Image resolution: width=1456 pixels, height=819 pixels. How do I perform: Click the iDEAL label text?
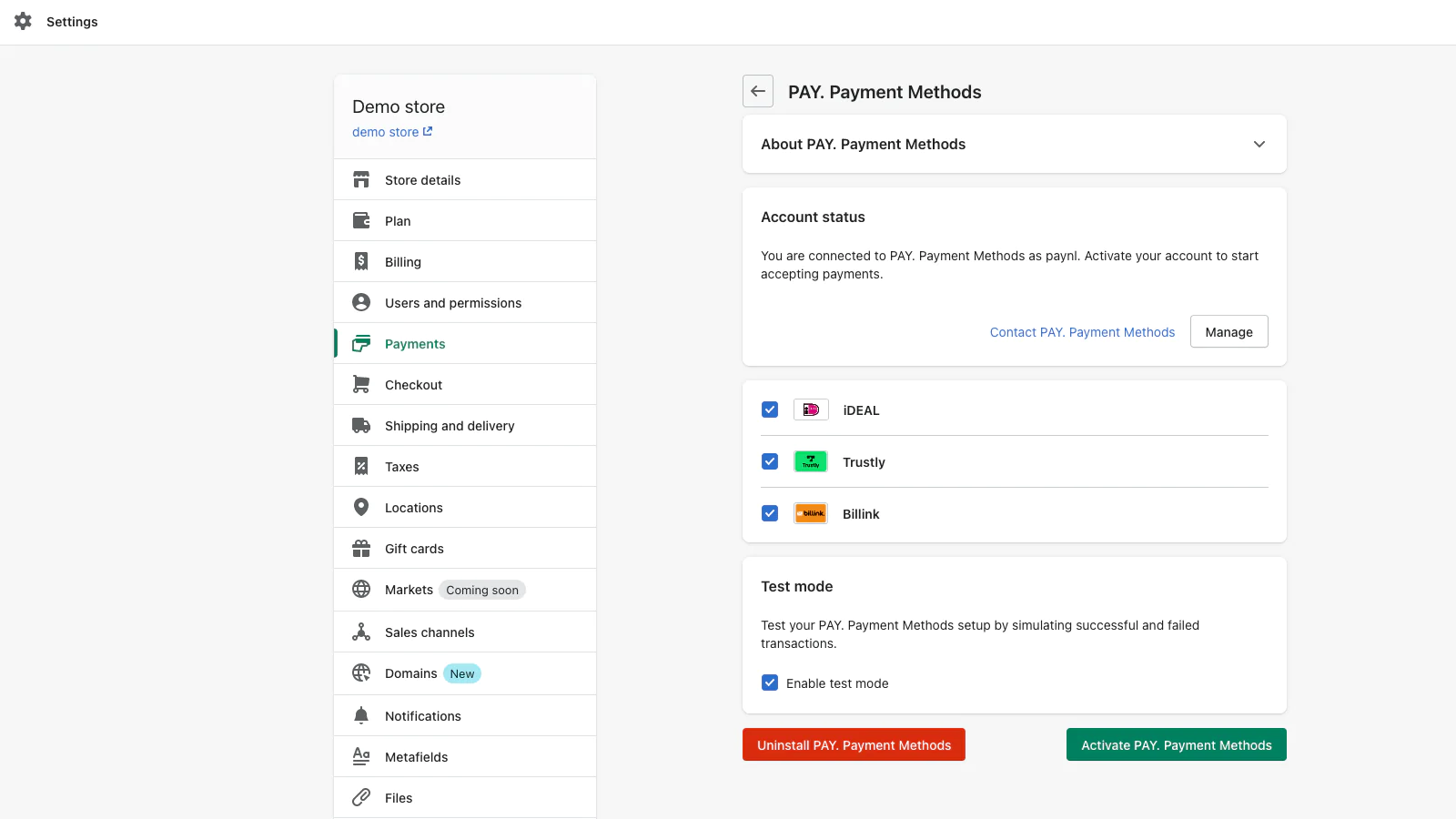[861, 410]
